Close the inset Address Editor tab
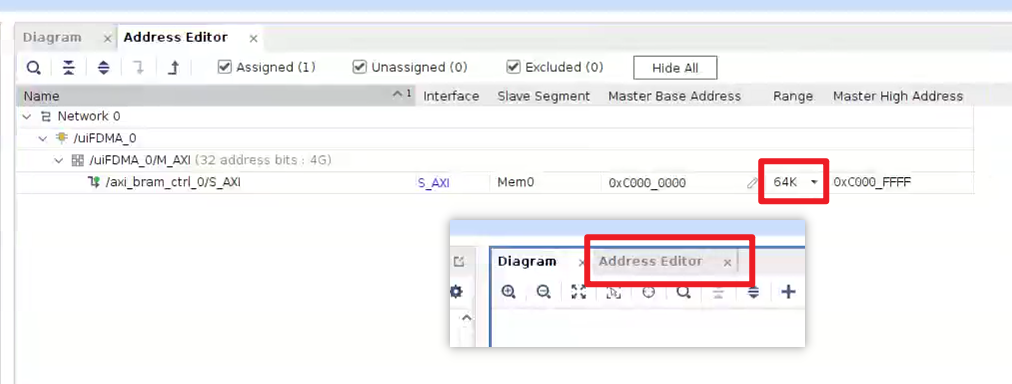The width and height of the screenshot is (1012, 384). [727, 263]
